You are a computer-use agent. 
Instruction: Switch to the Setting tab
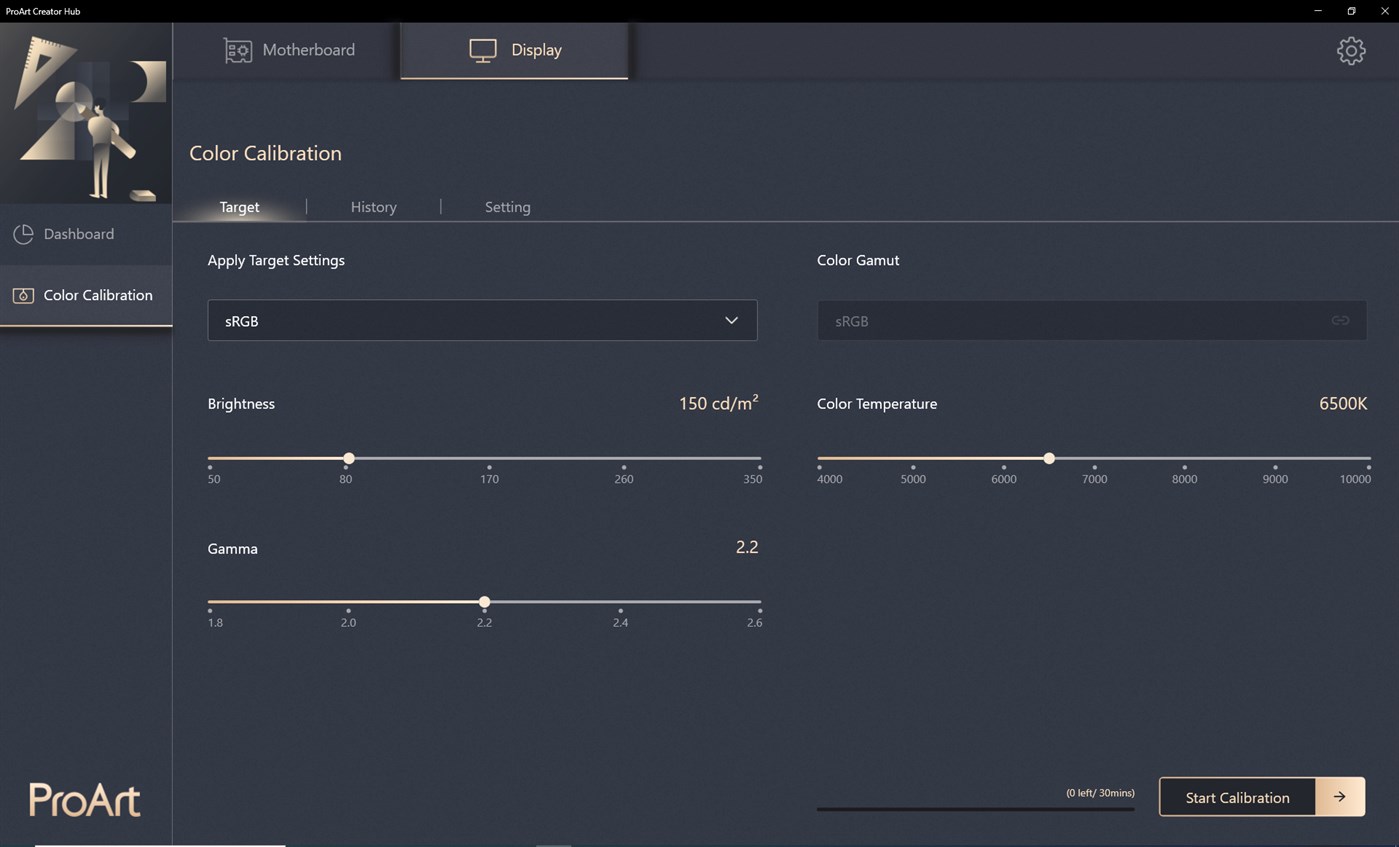coord(508,207)
